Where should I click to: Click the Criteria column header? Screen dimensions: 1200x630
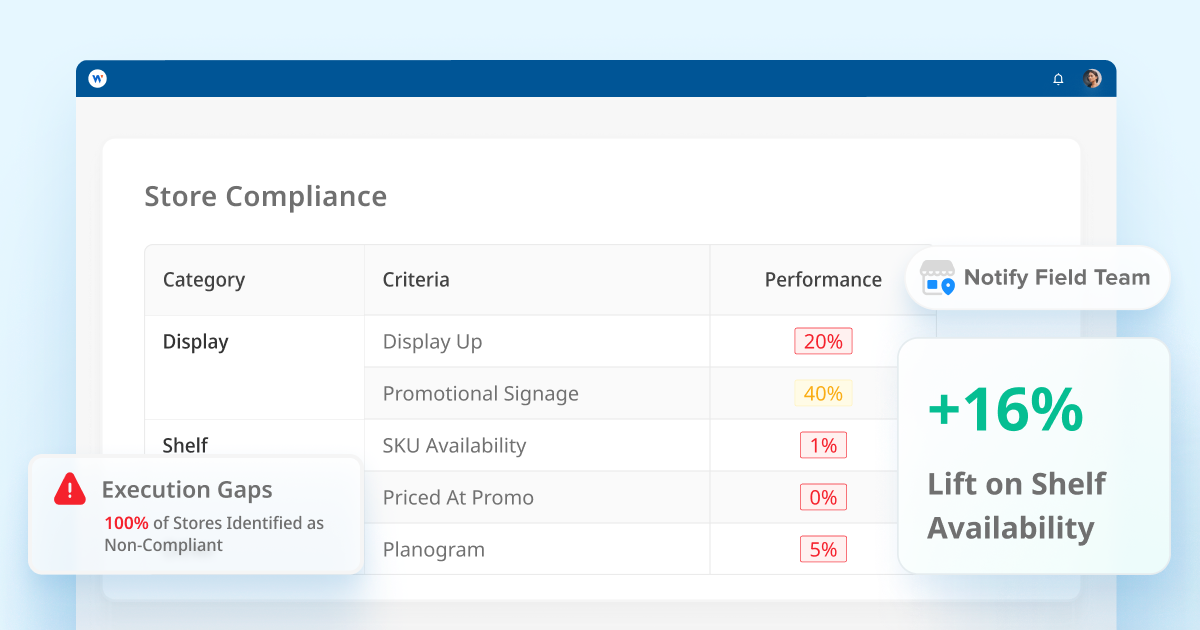pyautogui.click(x=416, y=279)
